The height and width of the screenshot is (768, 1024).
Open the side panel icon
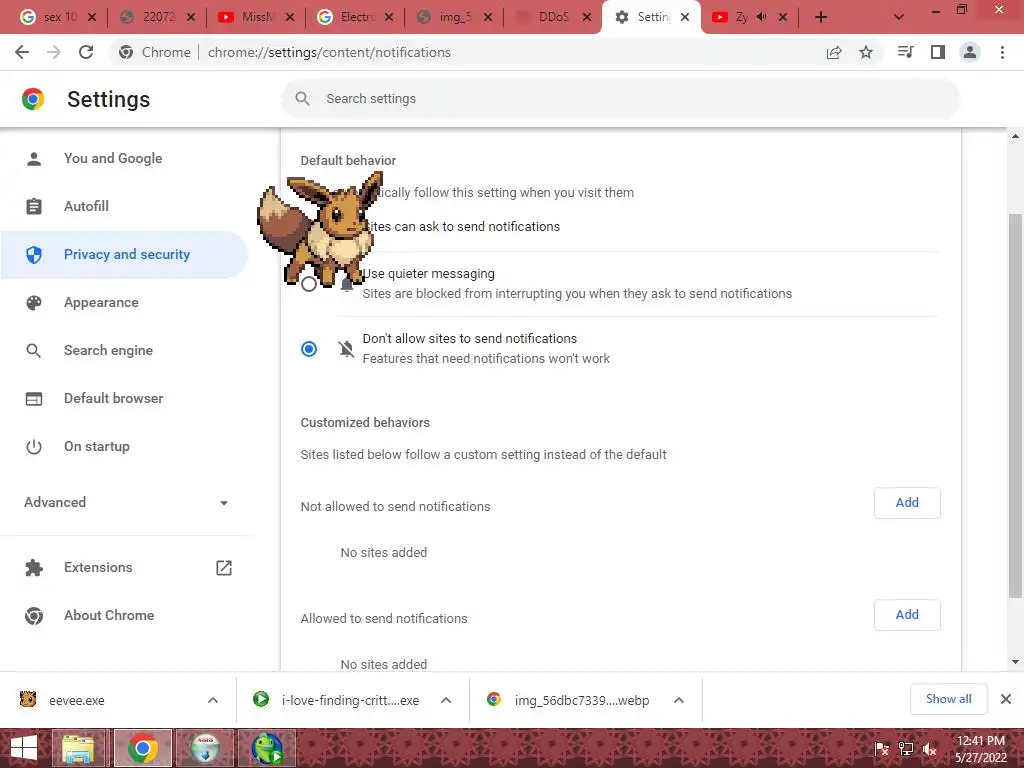(x=938, y=52)
